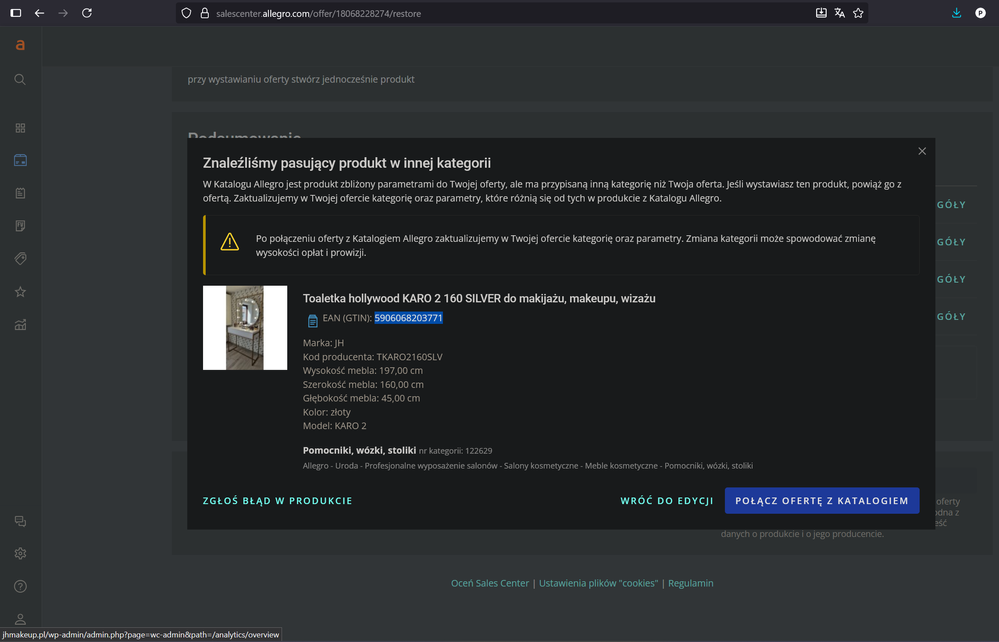Open the Regulamin footer link
This screenshot has height=642, width=999.
pyautogui.click(x=690, y=582)
